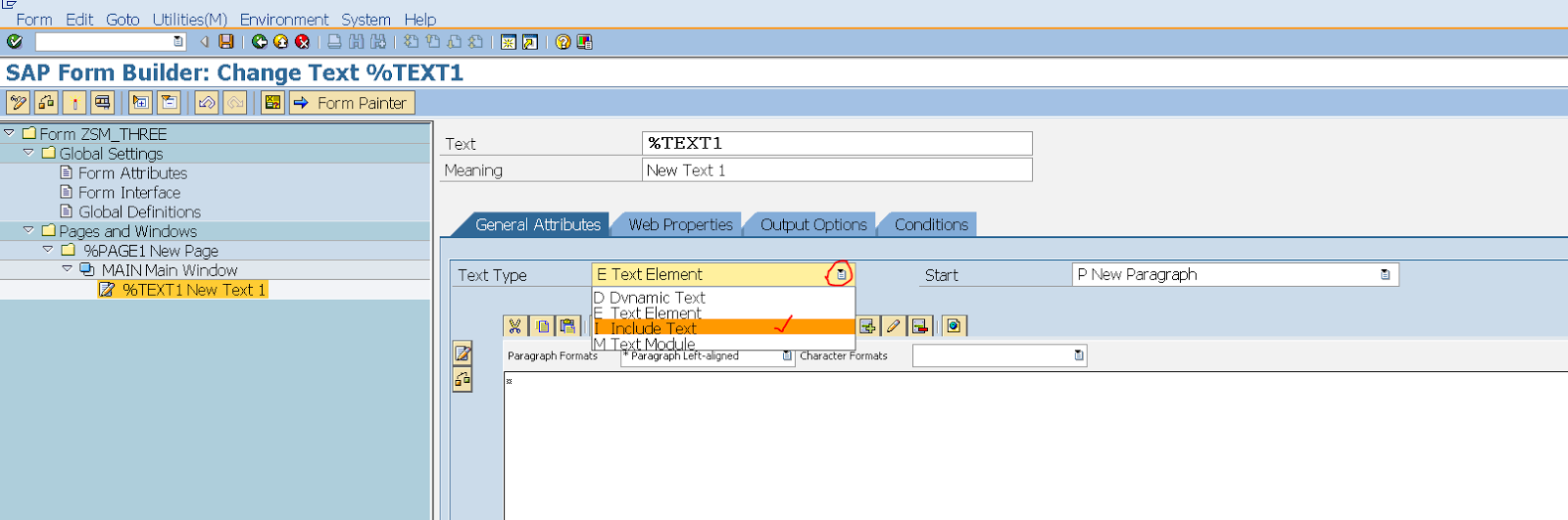Viewport: 1568px width, 520px height.
Task: Click the Delete Field icon
Action: pyautogui.click(x=919, y=325)
